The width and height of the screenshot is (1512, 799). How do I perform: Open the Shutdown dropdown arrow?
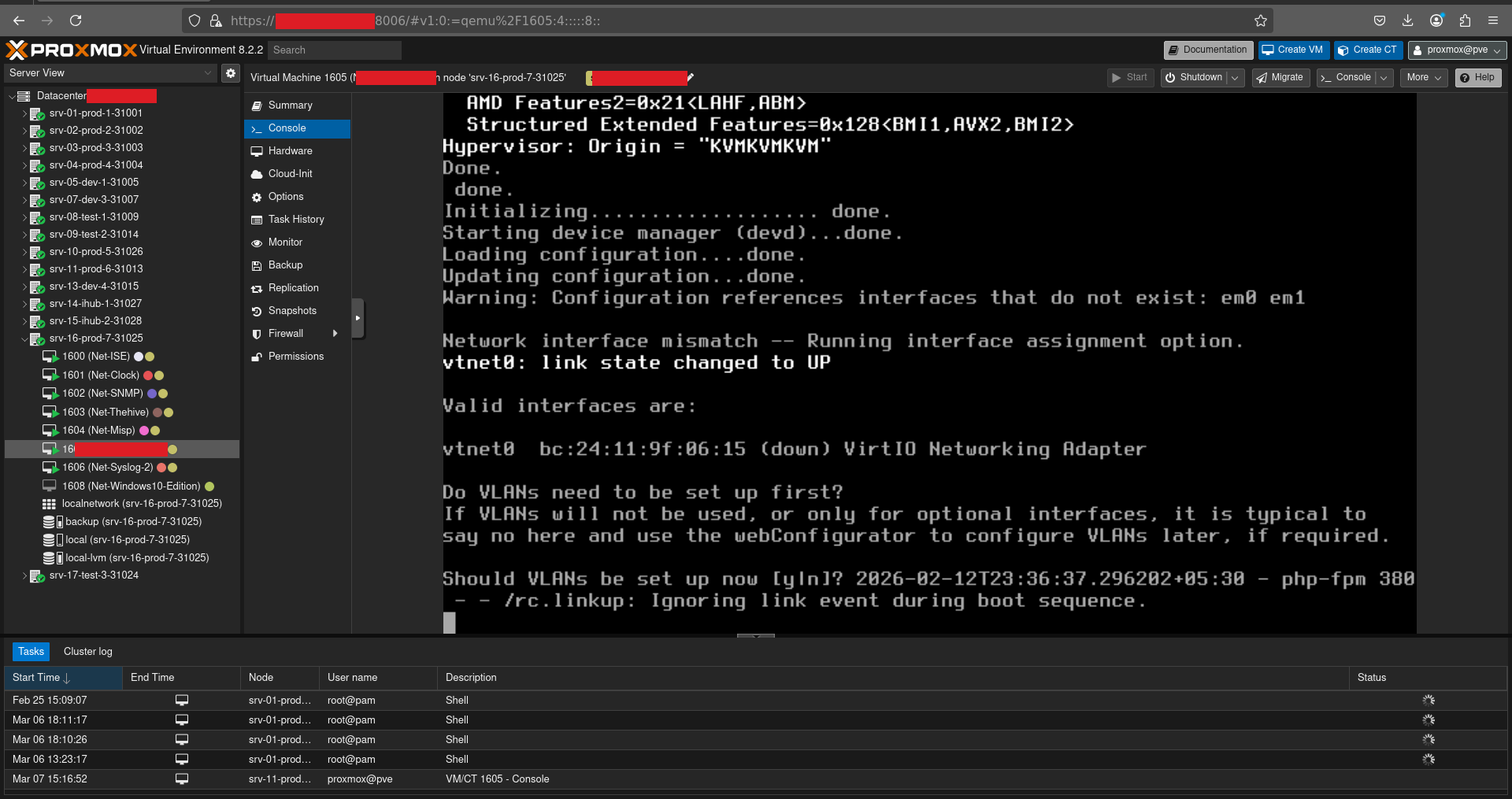[x=1236, y=78]
